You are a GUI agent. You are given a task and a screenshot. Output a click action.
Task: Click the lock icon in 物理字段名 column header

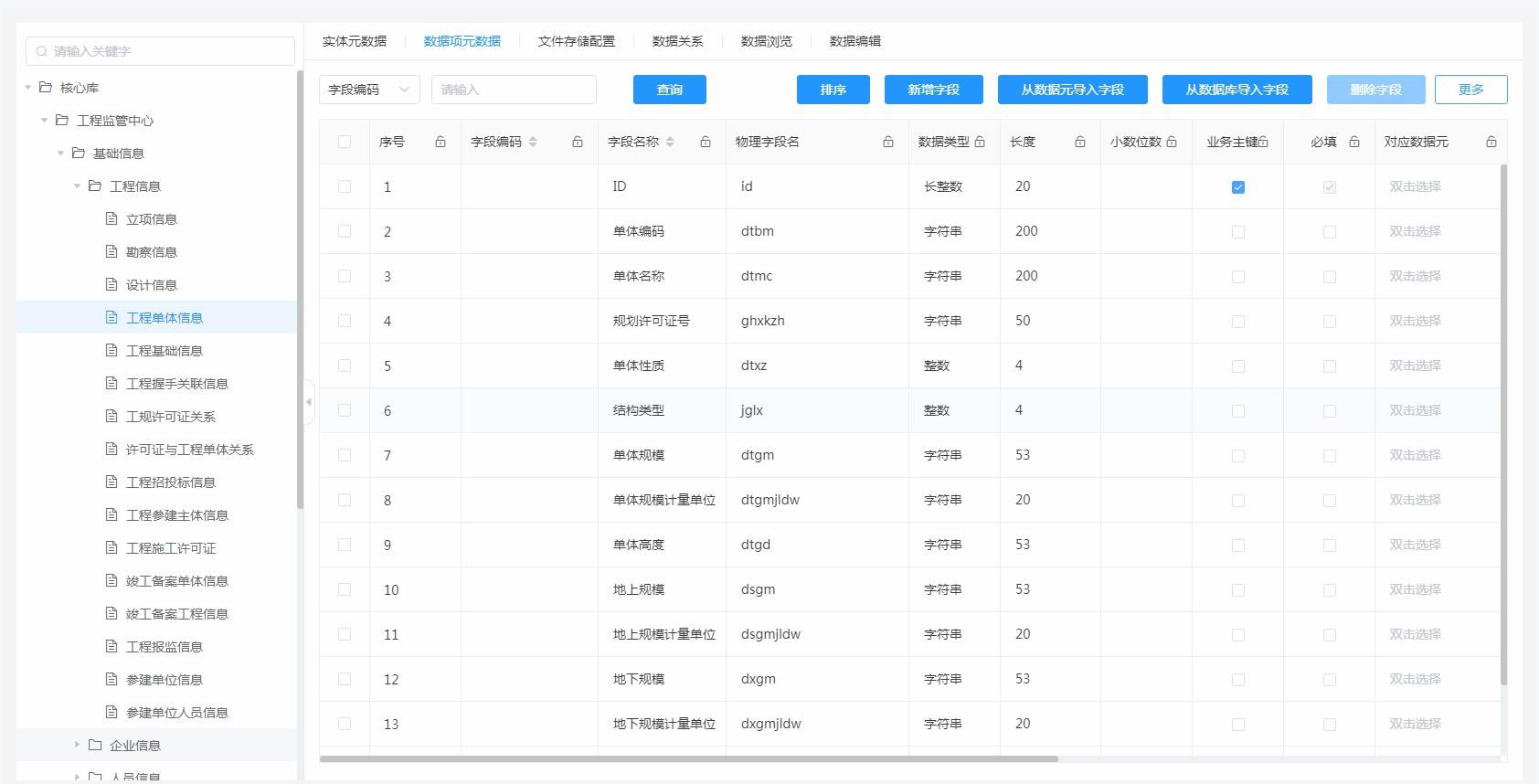coord(888,142)
